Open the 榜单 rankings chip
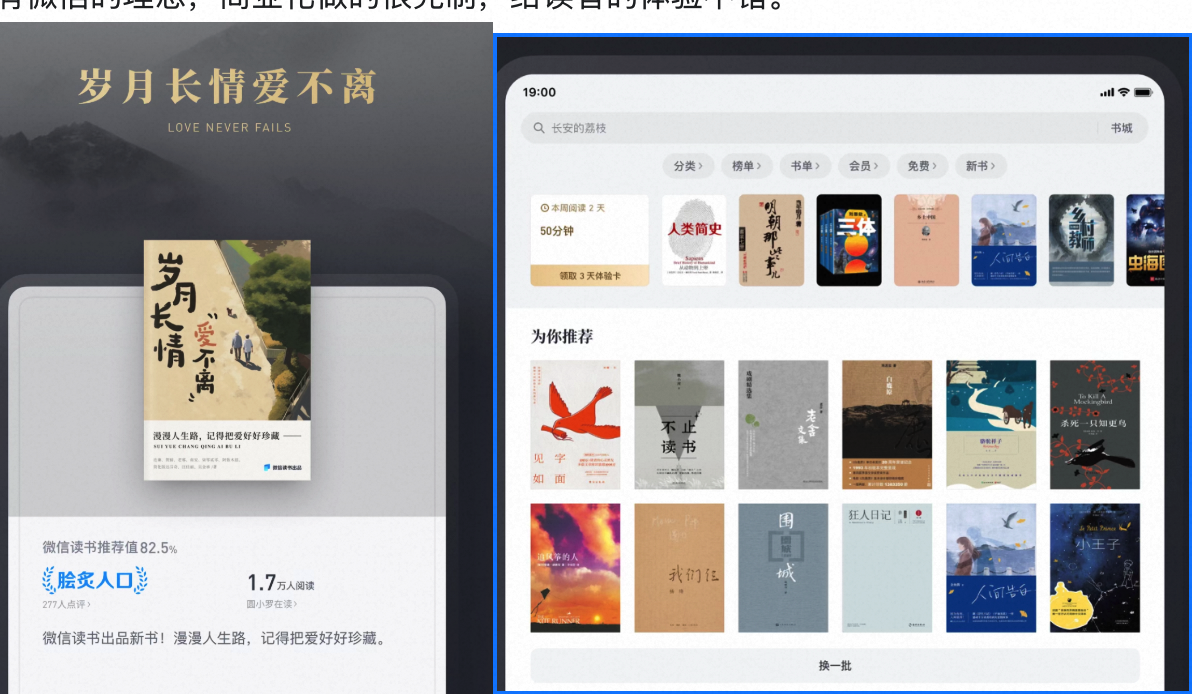Image resolution: width=1192 pixels, height=694 pixels. click(747, 166)
